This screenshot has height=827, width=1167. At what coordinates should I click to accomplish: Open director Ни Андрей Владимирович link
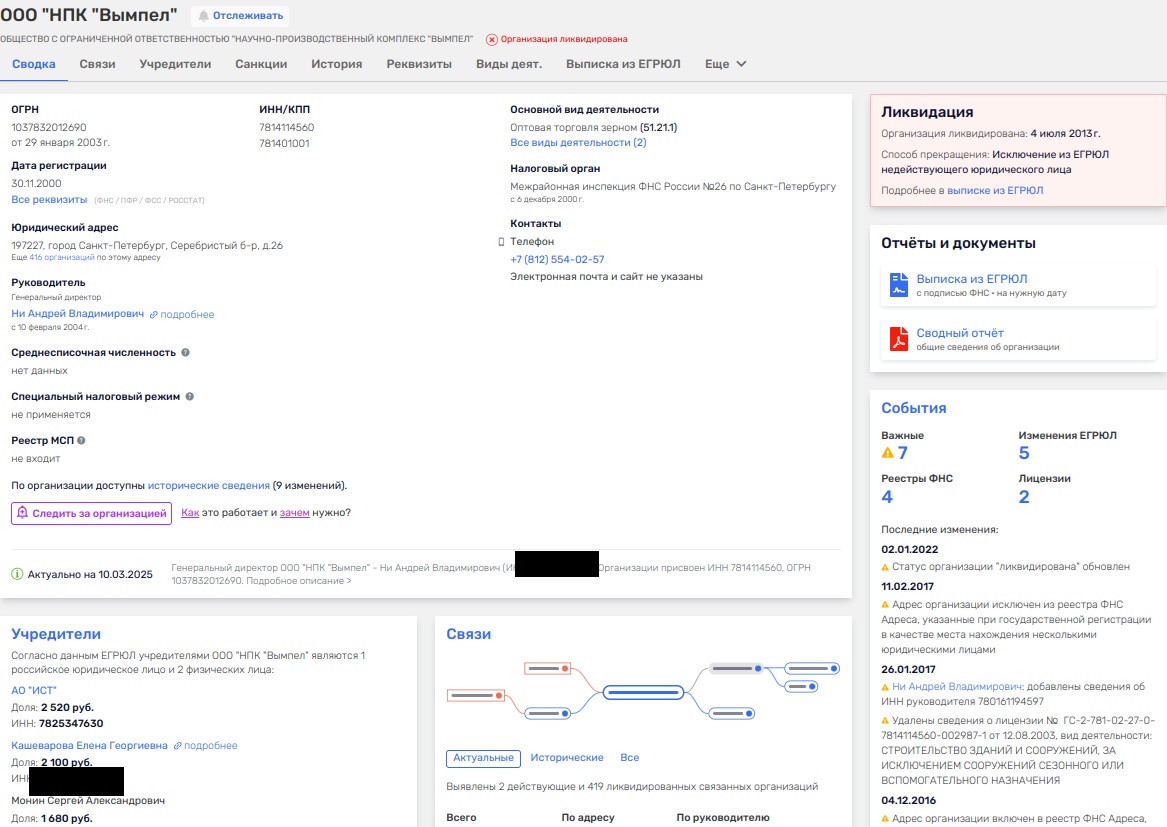[77, 313]
